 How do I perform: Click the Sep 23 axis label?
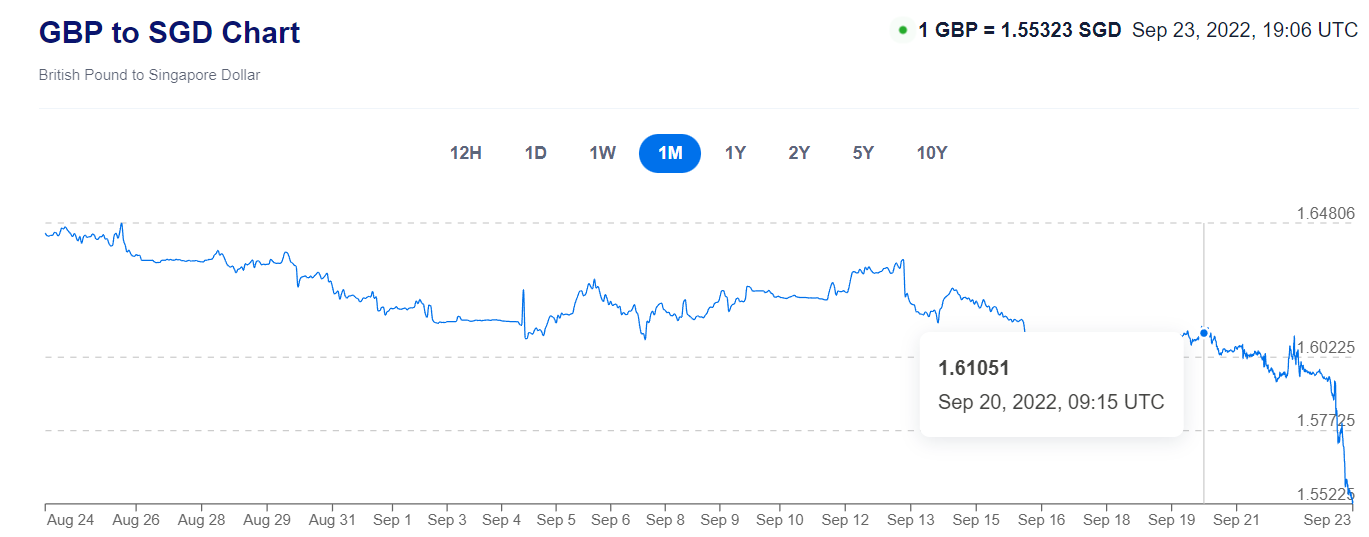1329,520
